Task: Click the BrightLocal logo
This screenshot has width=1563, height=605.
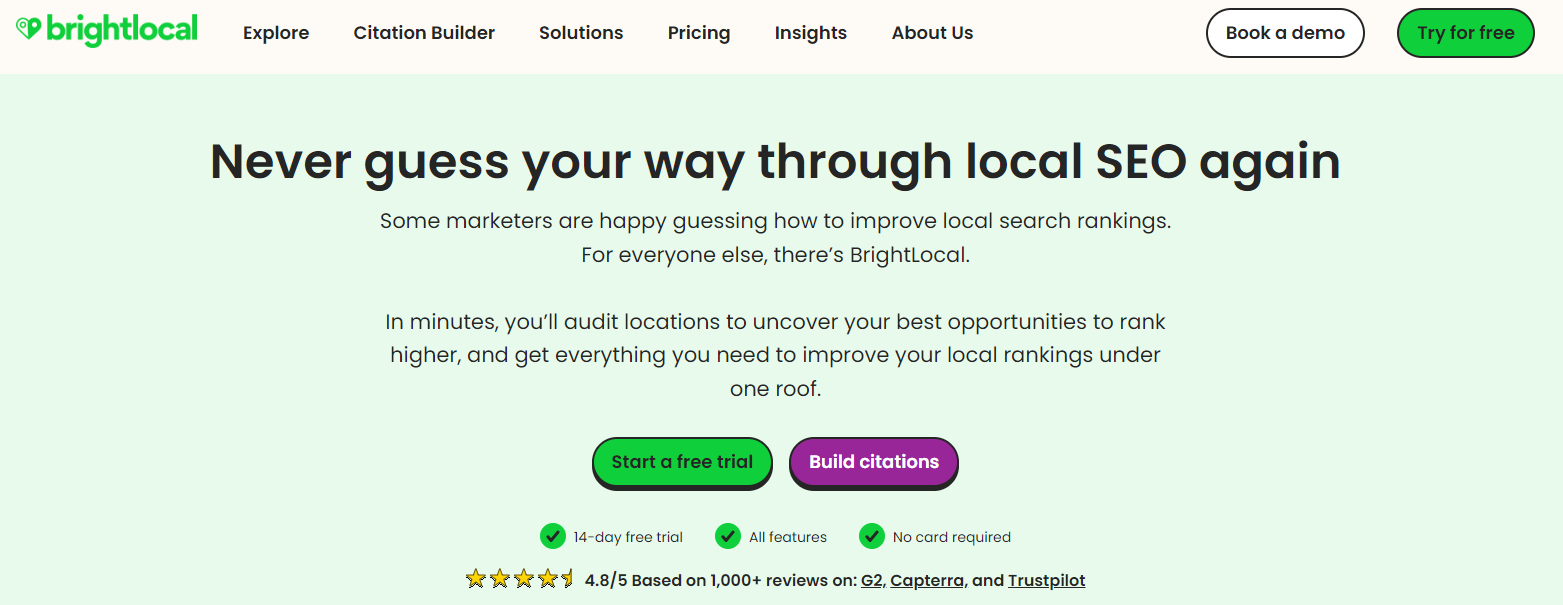Action: (107, 29)
